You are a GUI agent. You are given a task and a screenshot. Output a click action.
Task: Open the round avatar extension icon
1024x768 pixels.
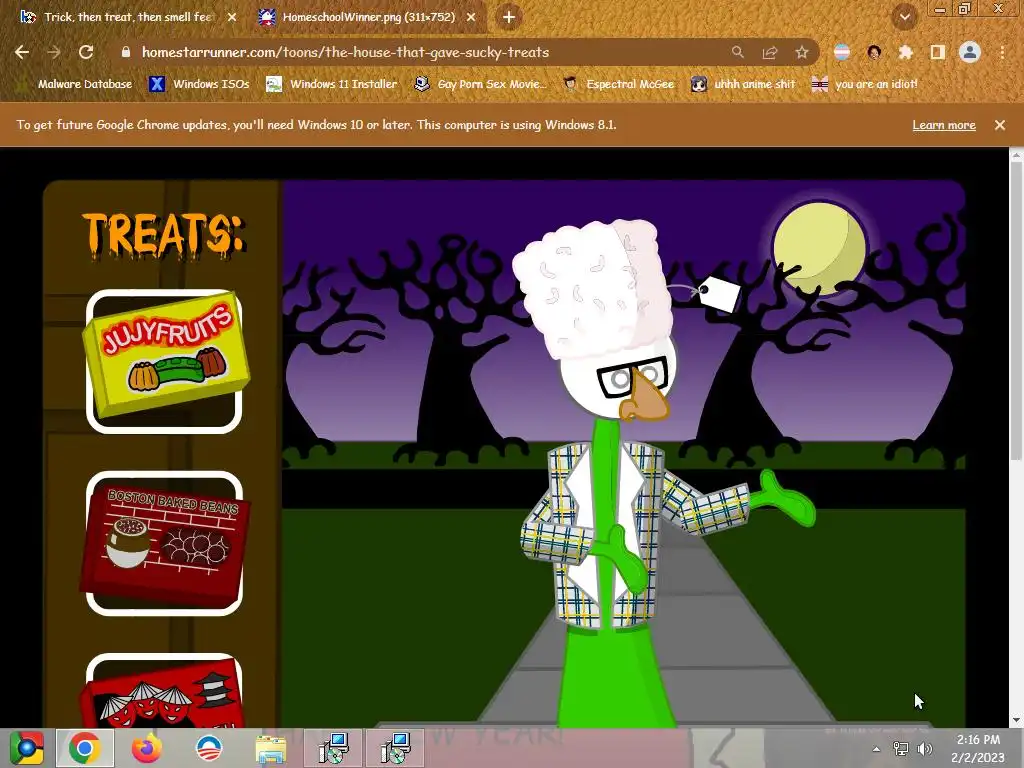click(x=874, y=52)
